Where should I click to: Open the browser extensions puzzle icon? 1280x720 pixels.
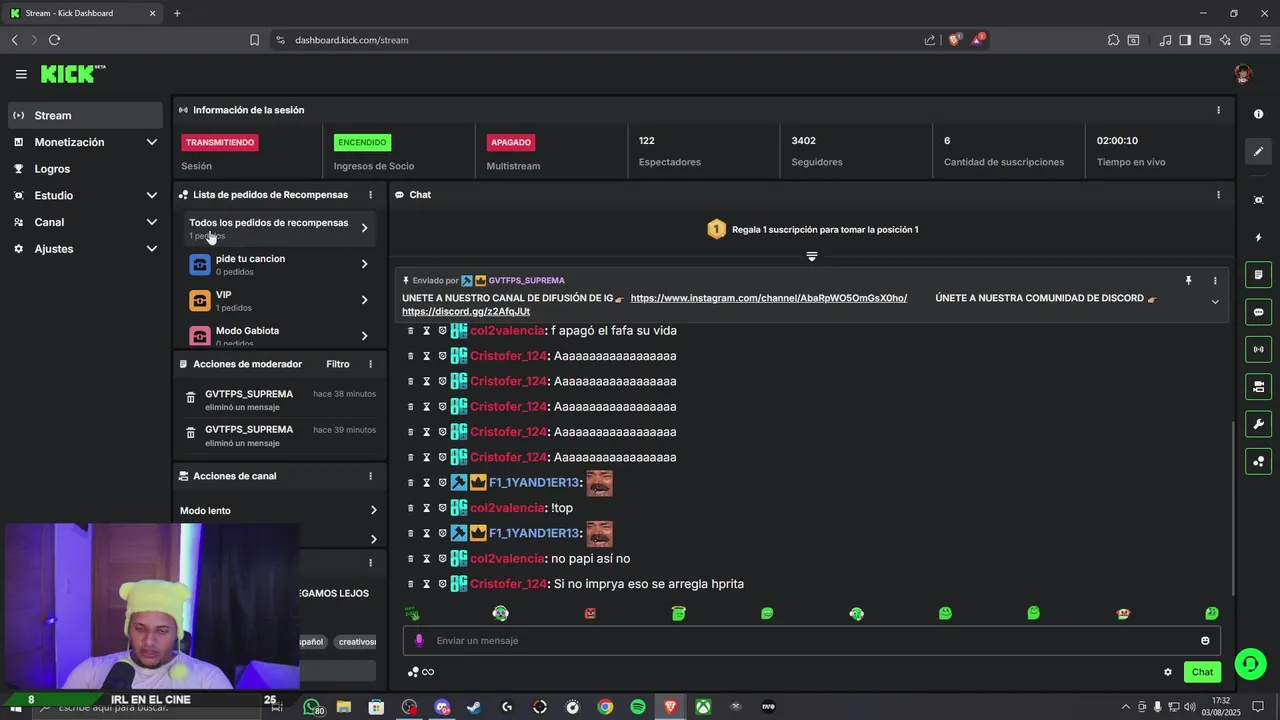1113,40
